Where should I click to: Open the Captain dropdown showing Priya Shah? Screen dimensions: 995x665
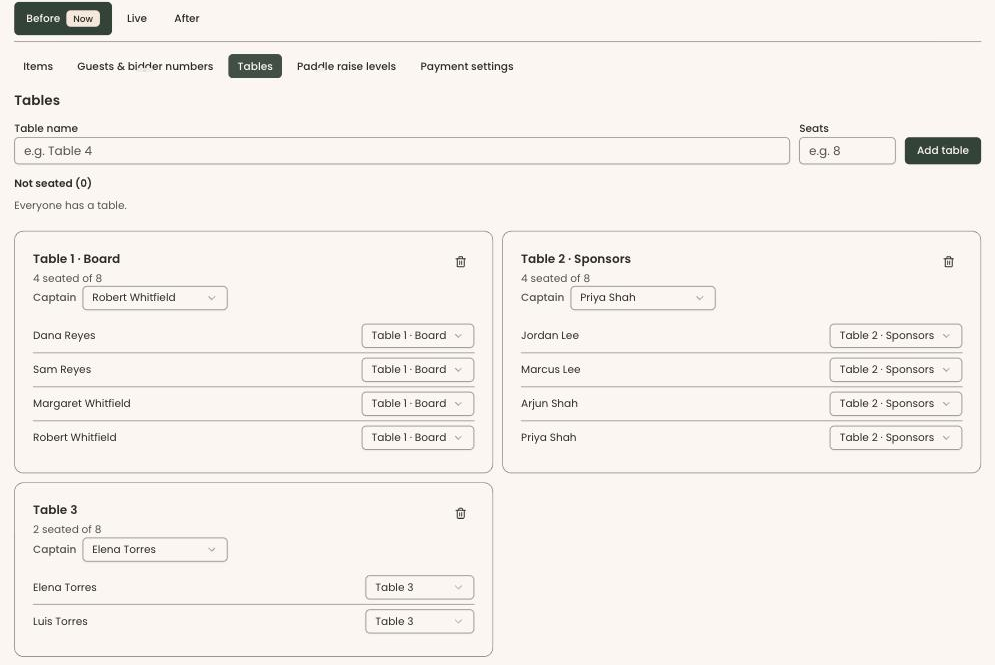[x=643, y=298]
